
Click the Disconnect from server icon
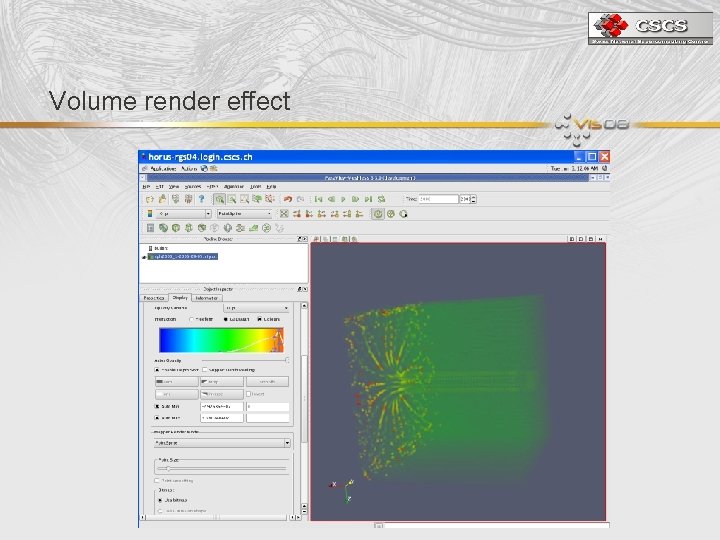point(188,199)
